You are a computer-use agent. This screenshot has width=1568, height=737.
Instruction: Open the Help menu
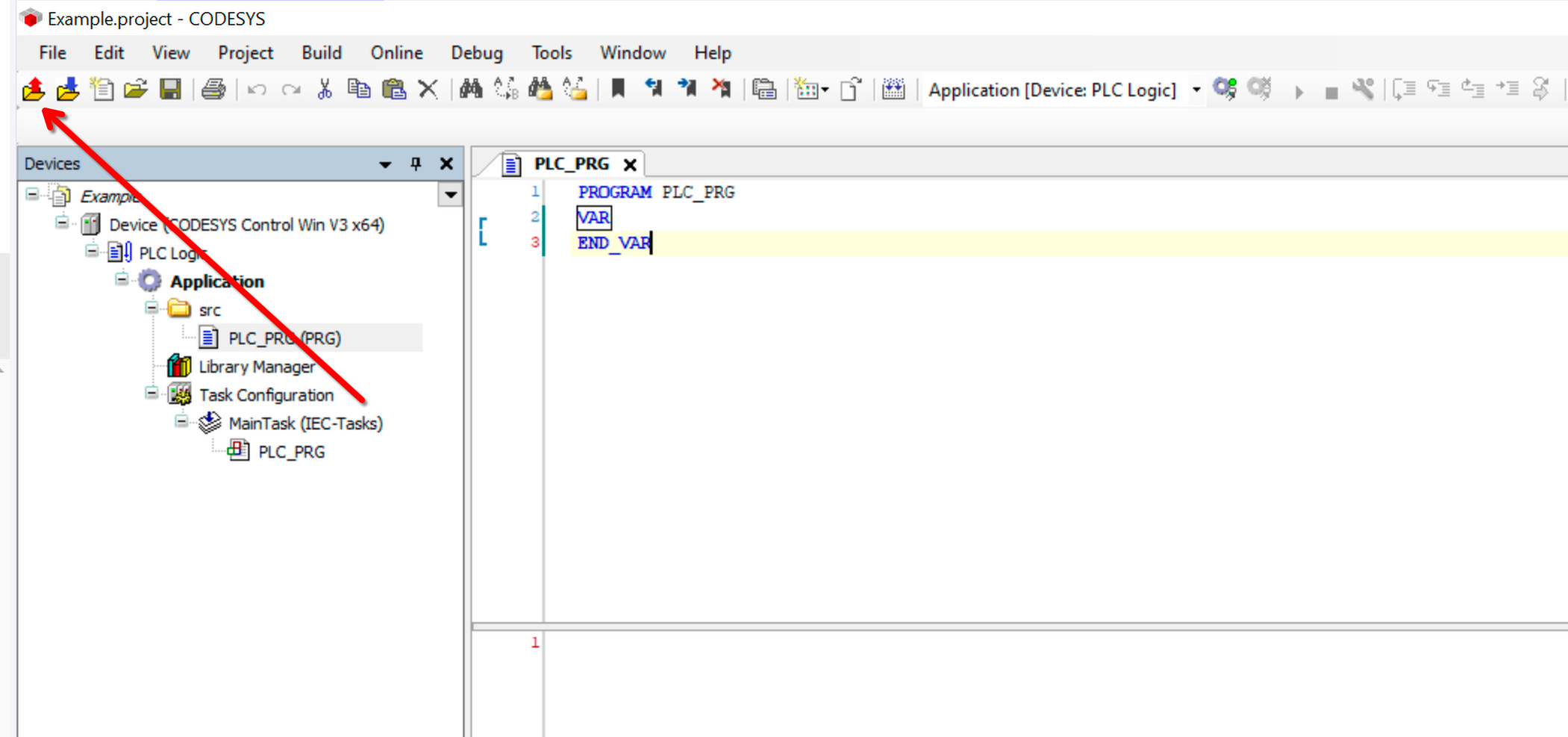point(713,53)
